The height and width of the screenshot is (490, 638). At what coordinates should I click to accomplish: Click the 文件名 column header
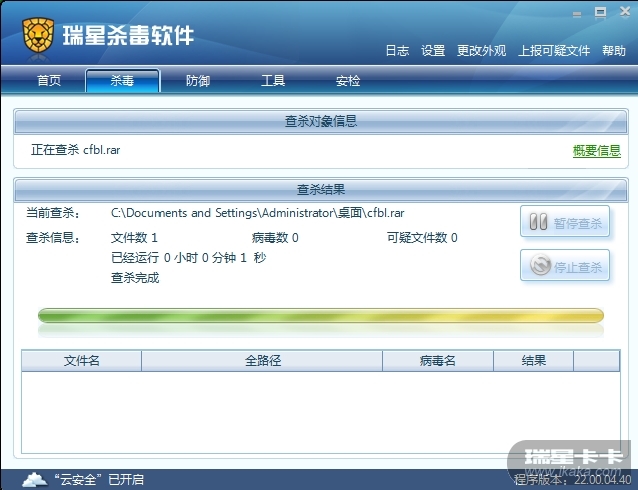point(81,361)
